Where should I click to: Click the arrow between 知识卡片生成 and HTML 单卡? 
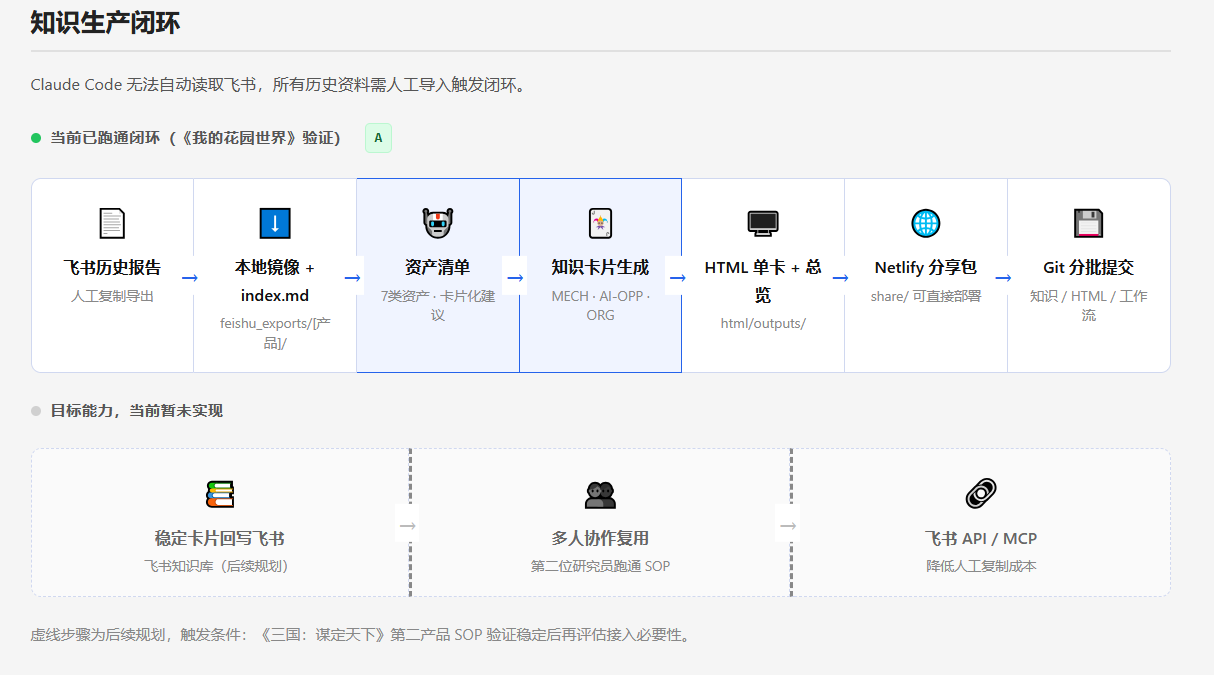pos(677,277)
